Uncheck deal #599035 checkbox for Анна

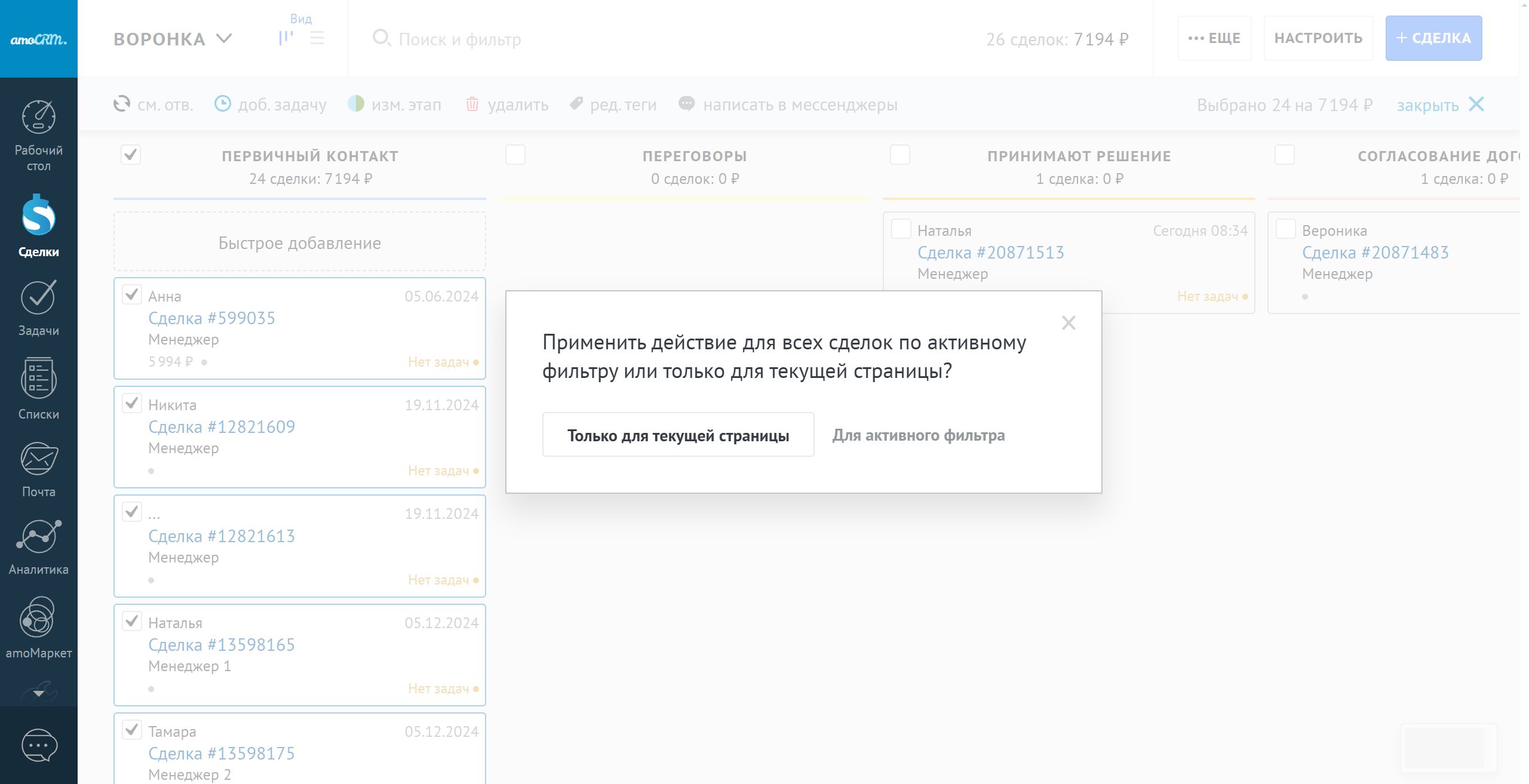[132, 294]
